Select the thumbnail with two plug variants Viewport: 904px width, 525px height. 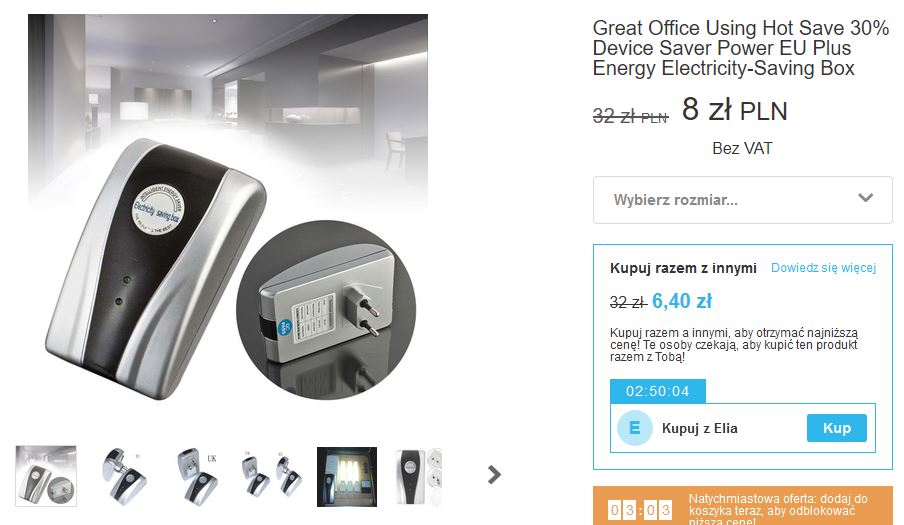271,476
